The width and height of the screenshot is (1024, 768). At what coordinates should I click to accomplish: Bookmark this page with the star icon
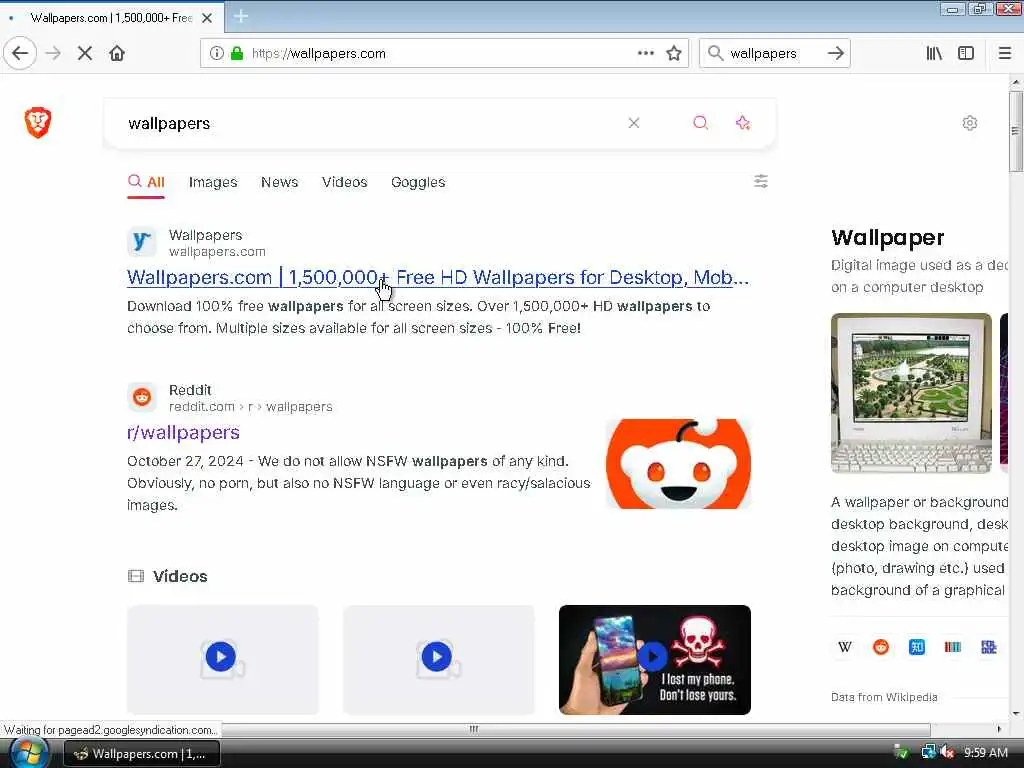pyautogui.click(x=674, y=53)
